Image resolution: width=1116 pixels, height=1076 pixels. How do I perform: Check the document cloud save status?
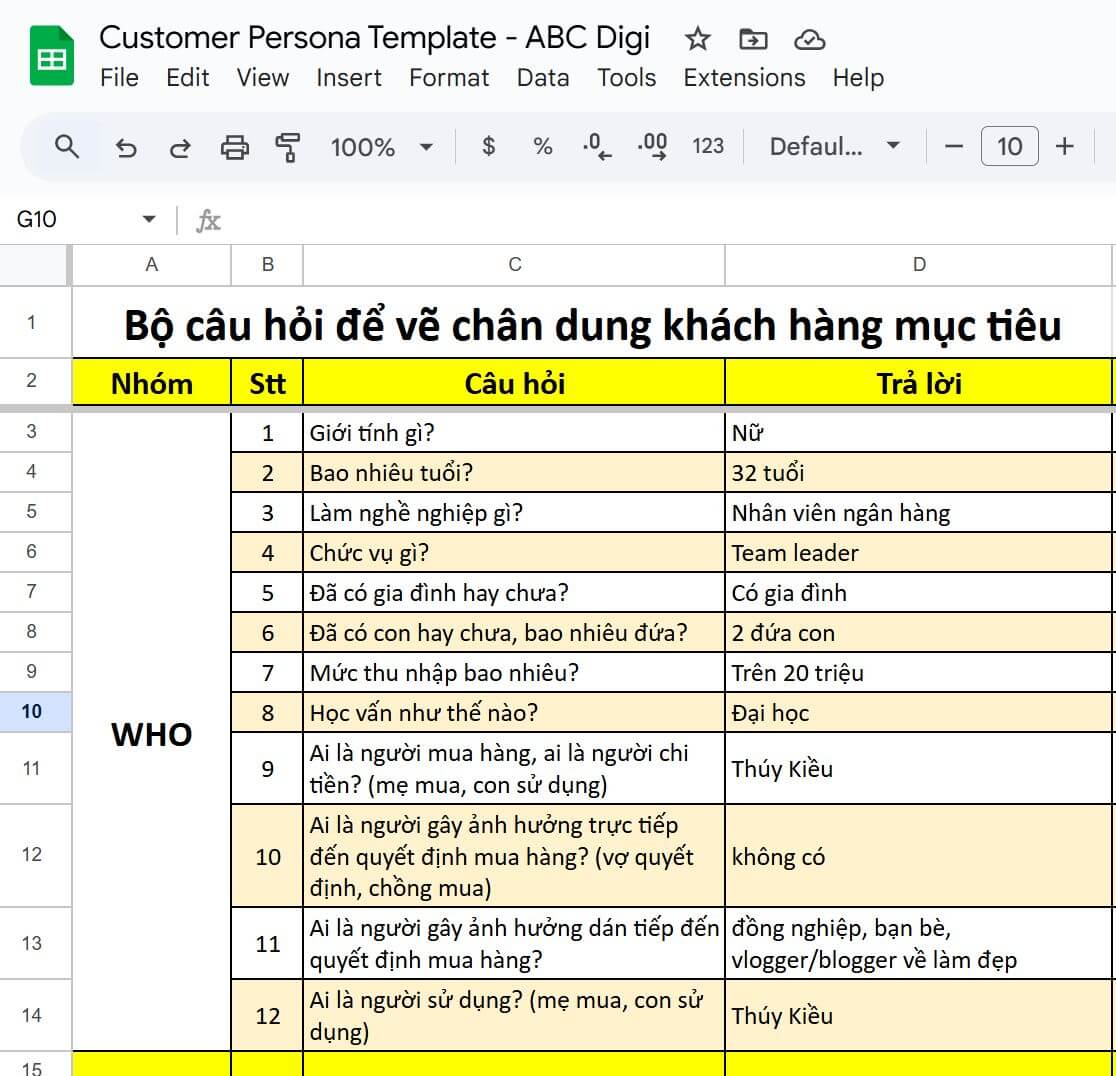(x=810, y=38)
